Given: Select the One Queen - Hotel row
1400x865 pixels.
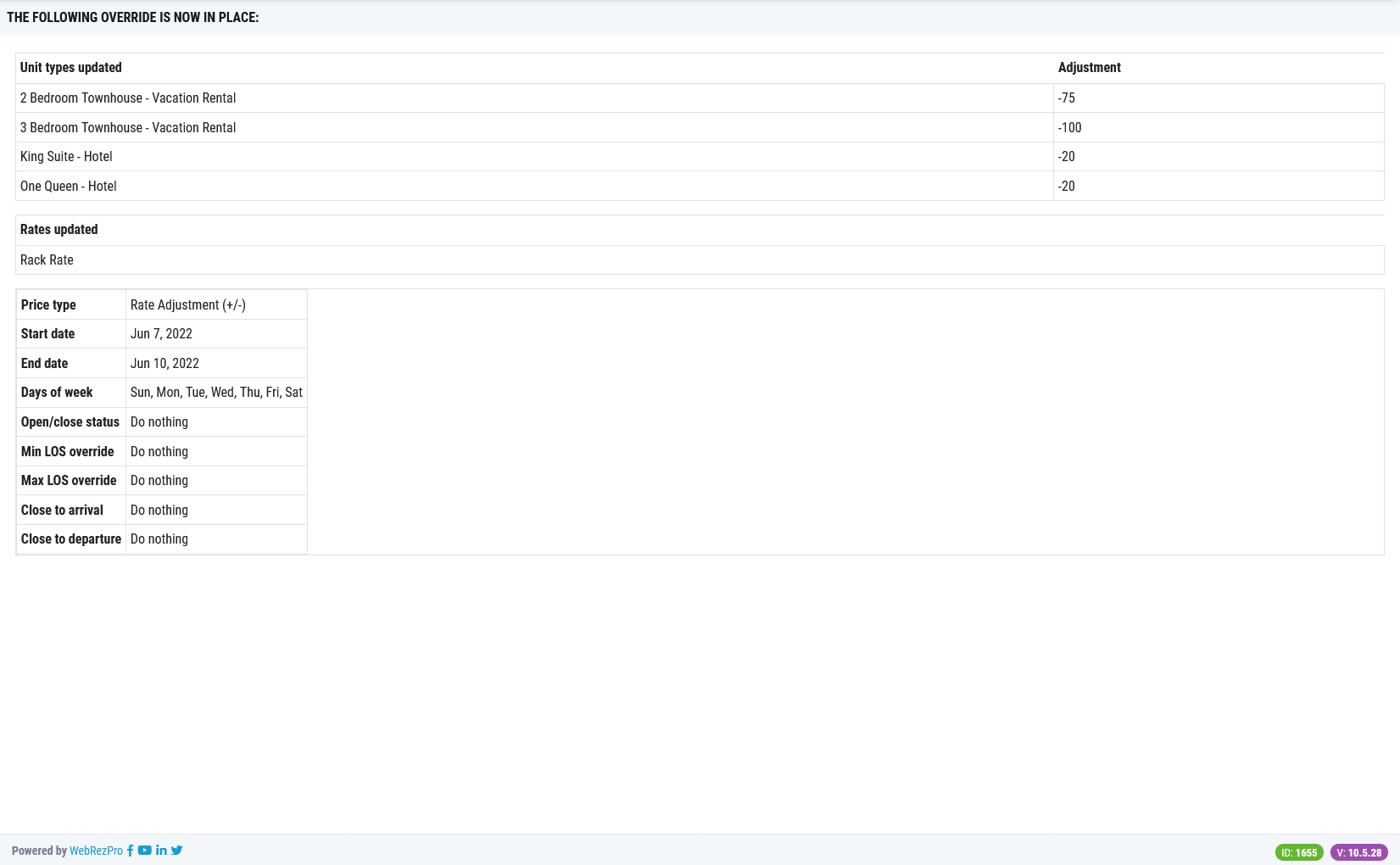Looking at the screenshot, I should point(69,186).
